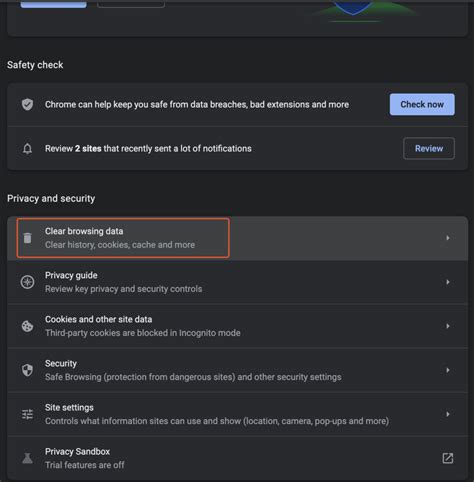Click the Privacy guide compass icon
Viewport: 474px width, 482px height.
27,282
